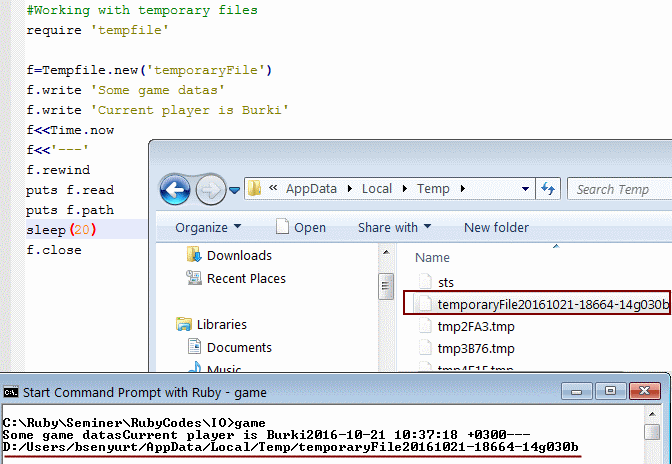Click the Open button in toolbar

[300, 227]
